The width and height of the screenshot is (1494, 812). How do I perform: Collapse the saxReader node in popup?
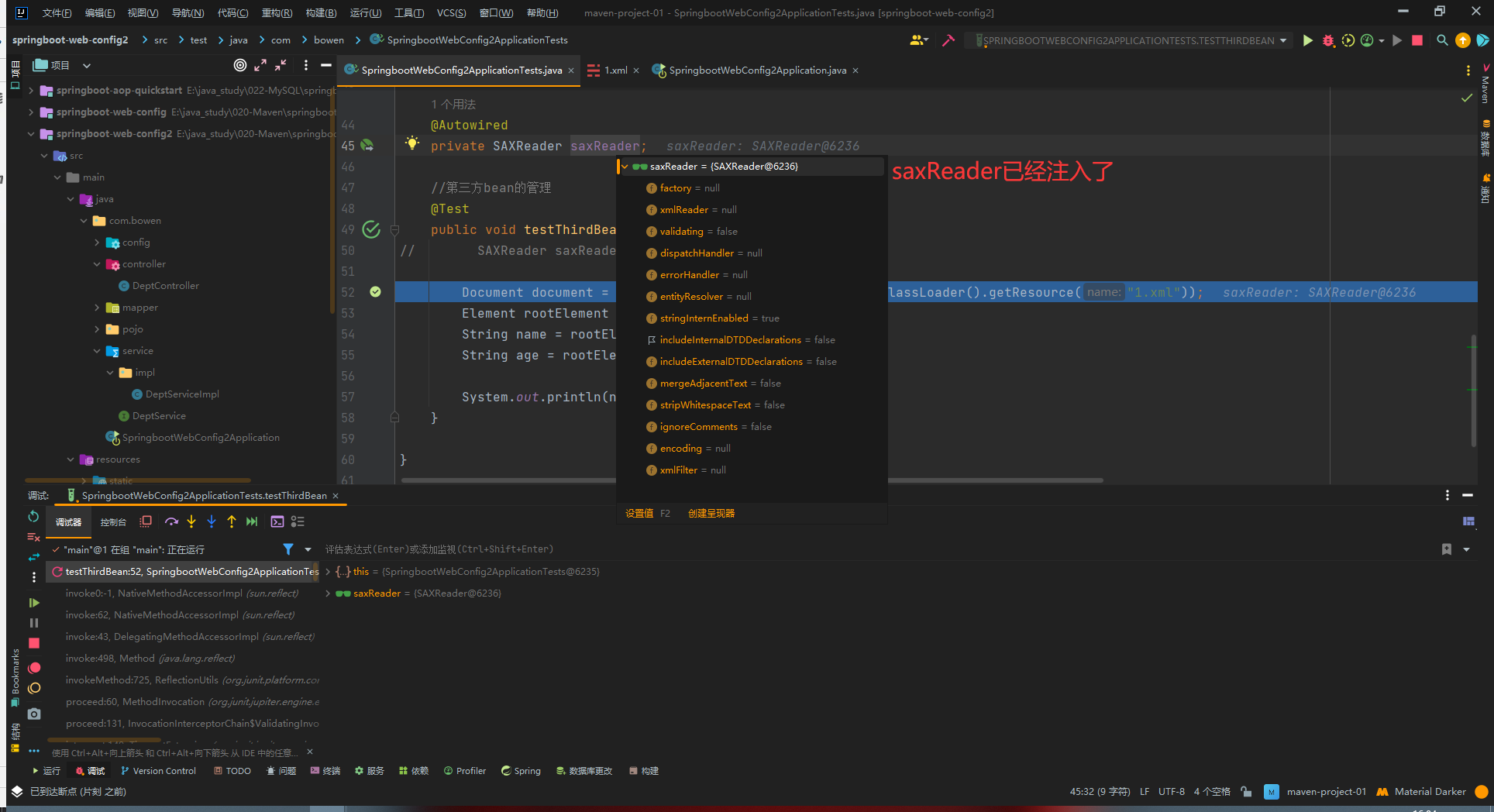[x=625, y=167]
